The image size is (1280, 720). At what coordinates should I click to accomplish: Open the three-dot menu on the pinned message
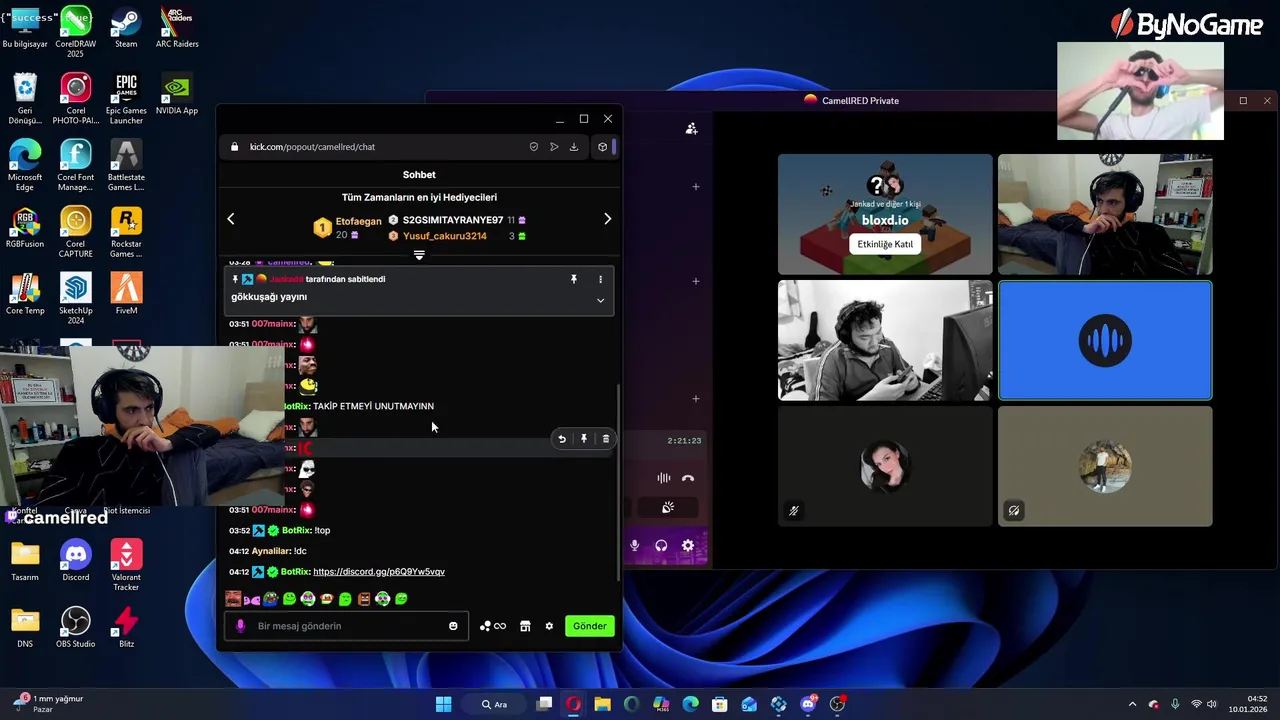(x=600, y=279)
